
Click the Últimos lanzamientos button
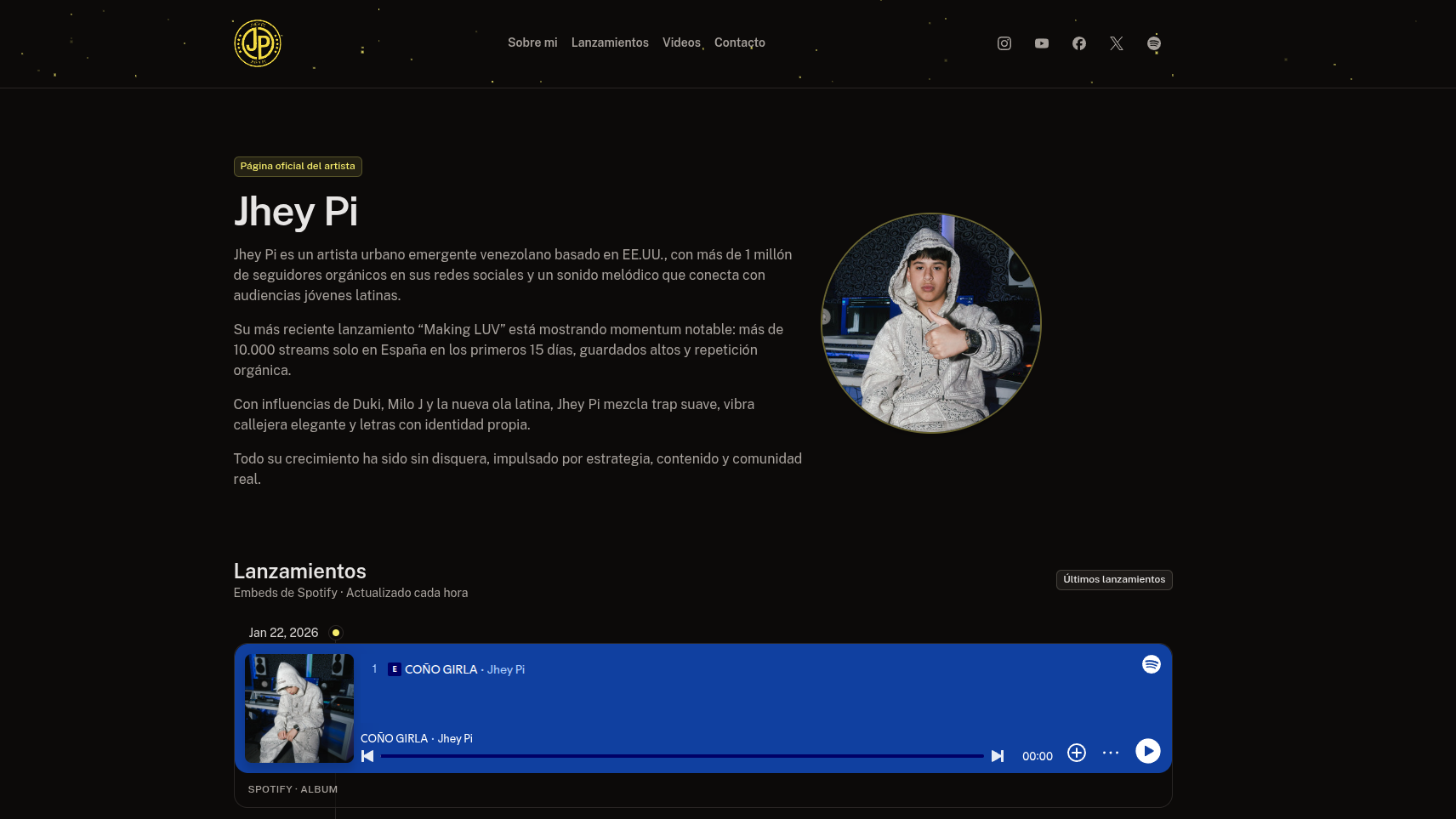(x=1113, y=579)
